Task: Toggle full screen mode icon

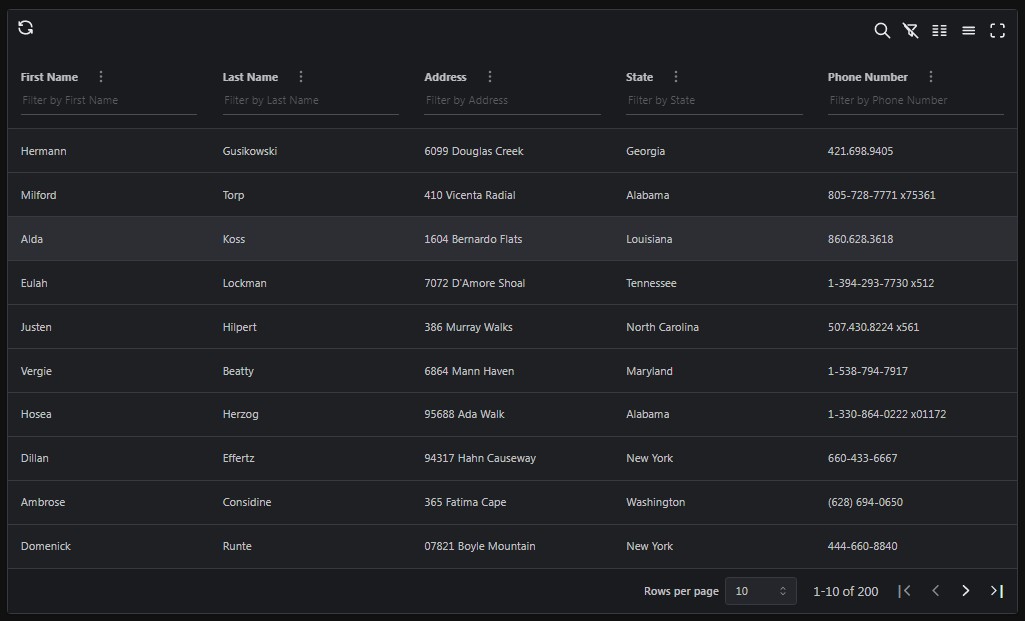Action: 997,31
